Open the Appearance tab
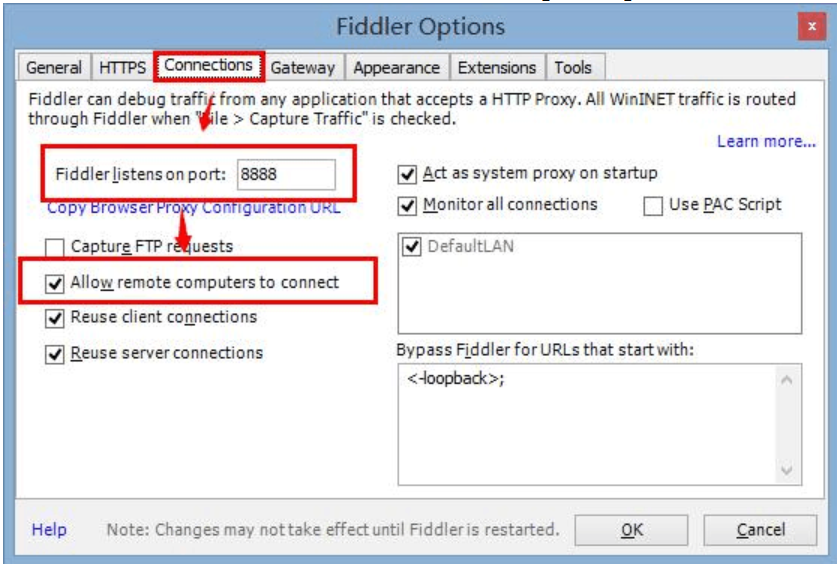 (396, 68)
